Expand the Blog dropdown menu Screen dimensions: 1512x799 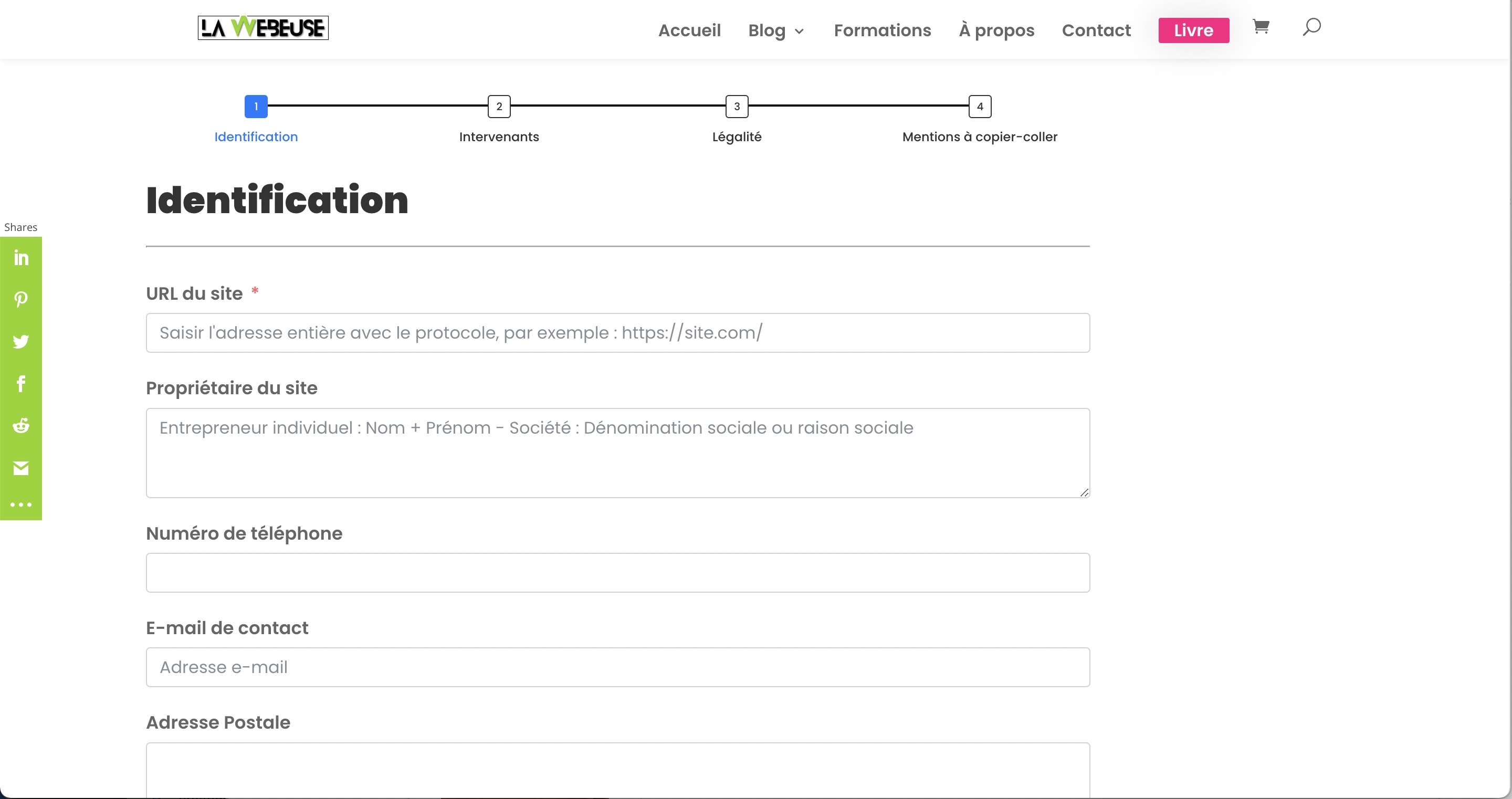(x=776, y=30)
